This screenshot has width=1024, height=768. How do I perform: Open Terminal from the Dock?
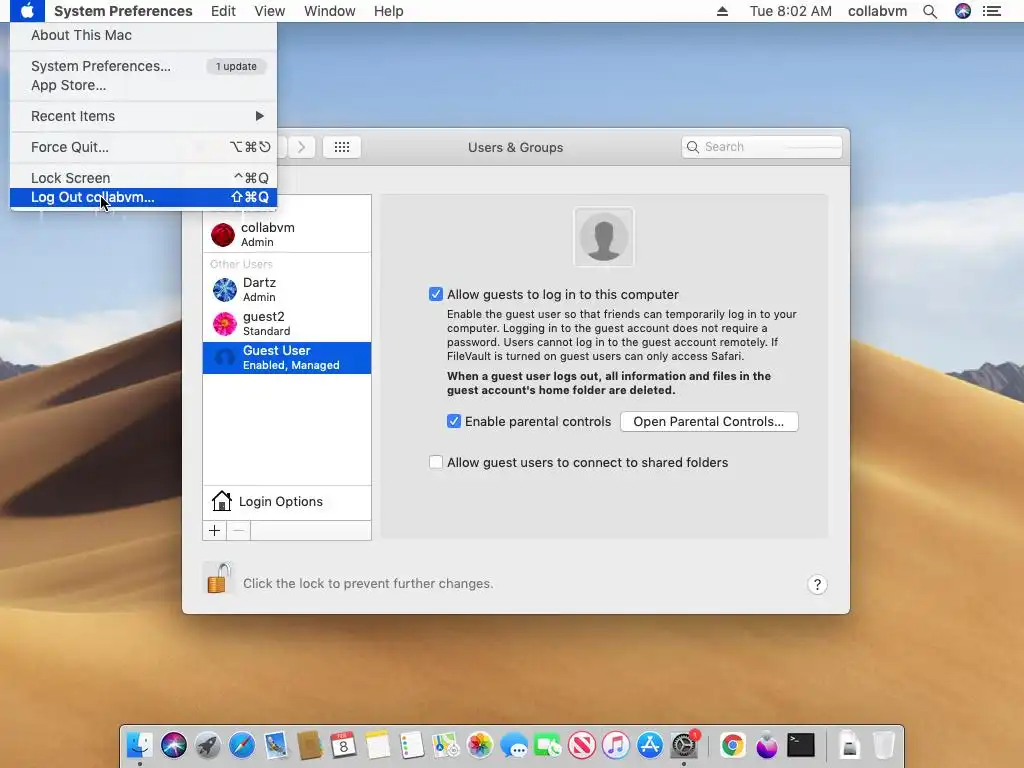click(x=801, y=745)
